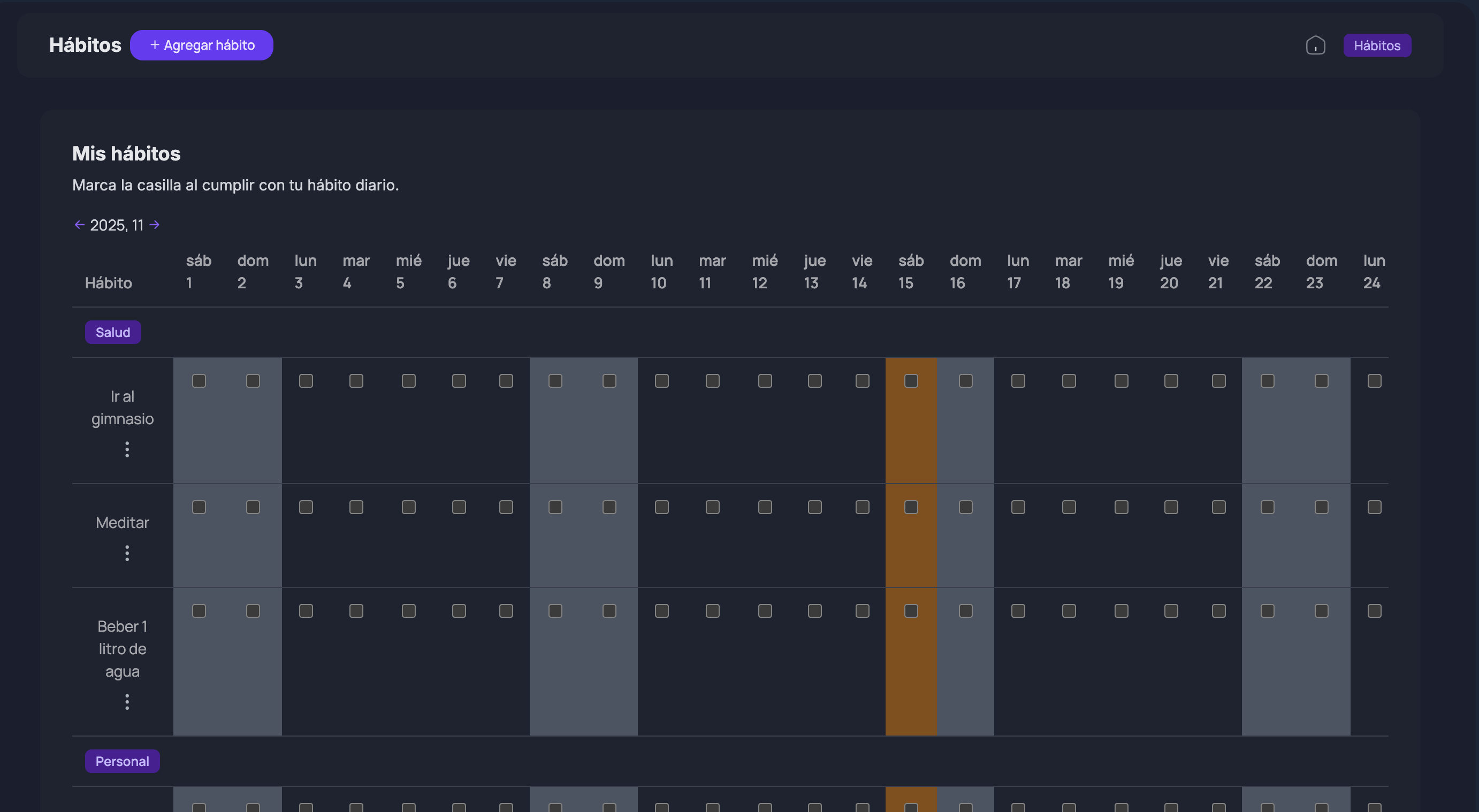Image resolution: width=1479 pixels, height=812 pixels.
Task: Check Beber agua for mié 12
Action: click(765, 611)
